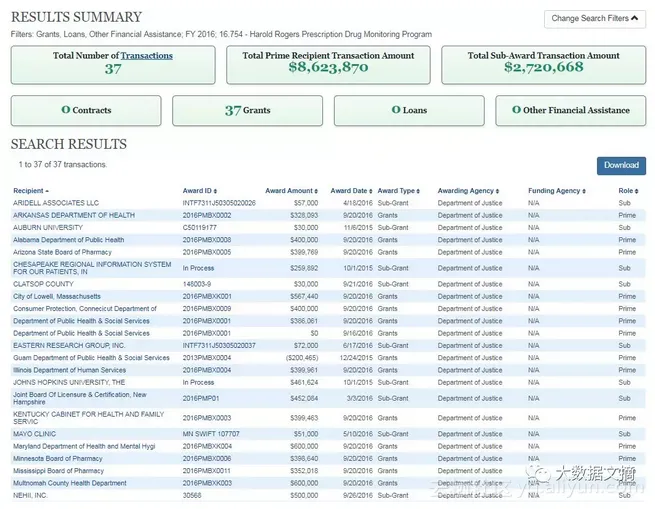
Task: Sort table by Award Amount
Action: click(290, 190)
